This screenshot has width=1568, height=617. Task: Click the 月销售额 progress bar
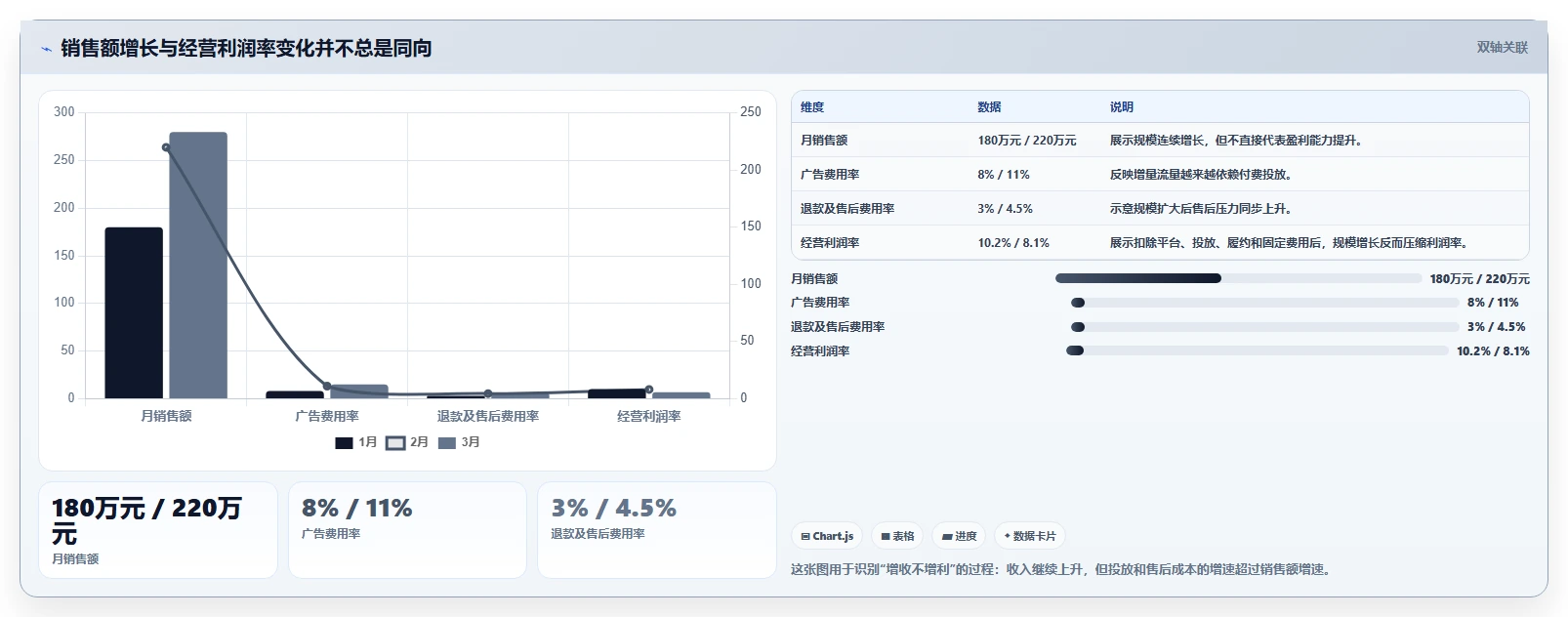1238,278
